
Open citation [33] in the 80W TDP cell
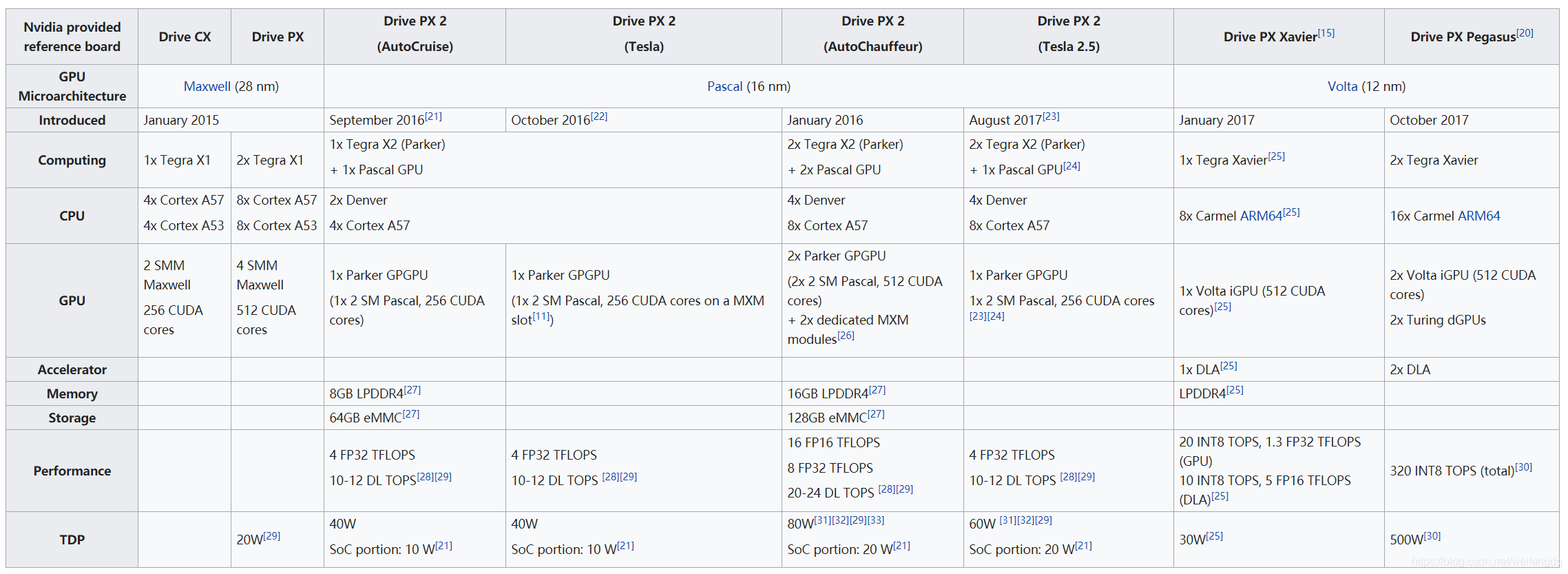(876, 520)
